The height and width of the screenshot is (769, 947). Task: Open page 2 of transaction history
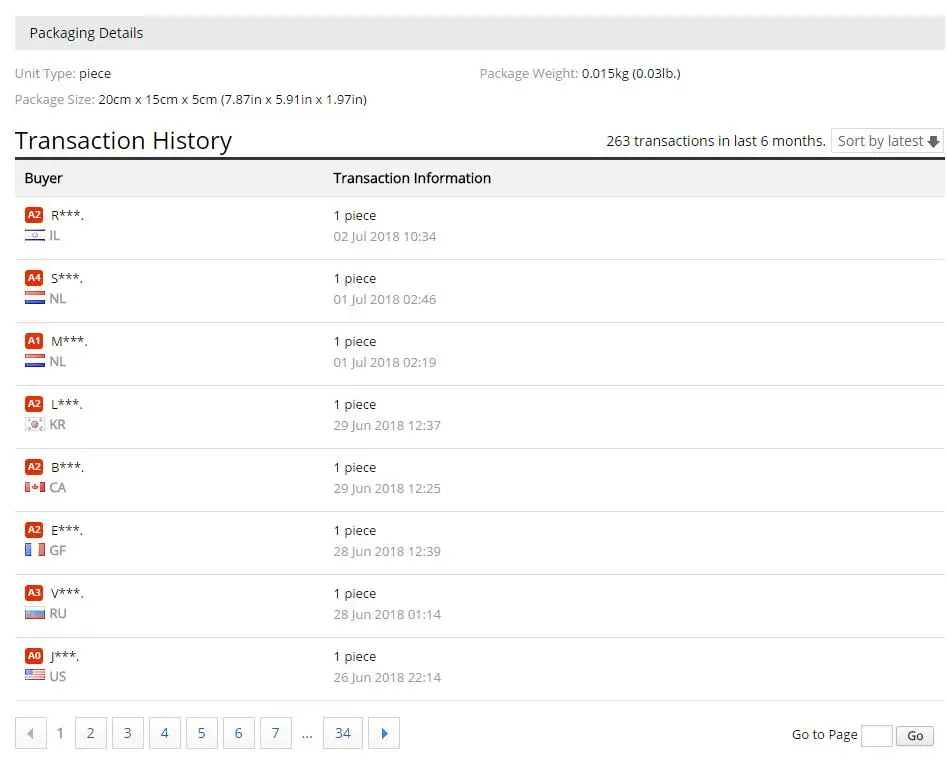coord(91,733)
